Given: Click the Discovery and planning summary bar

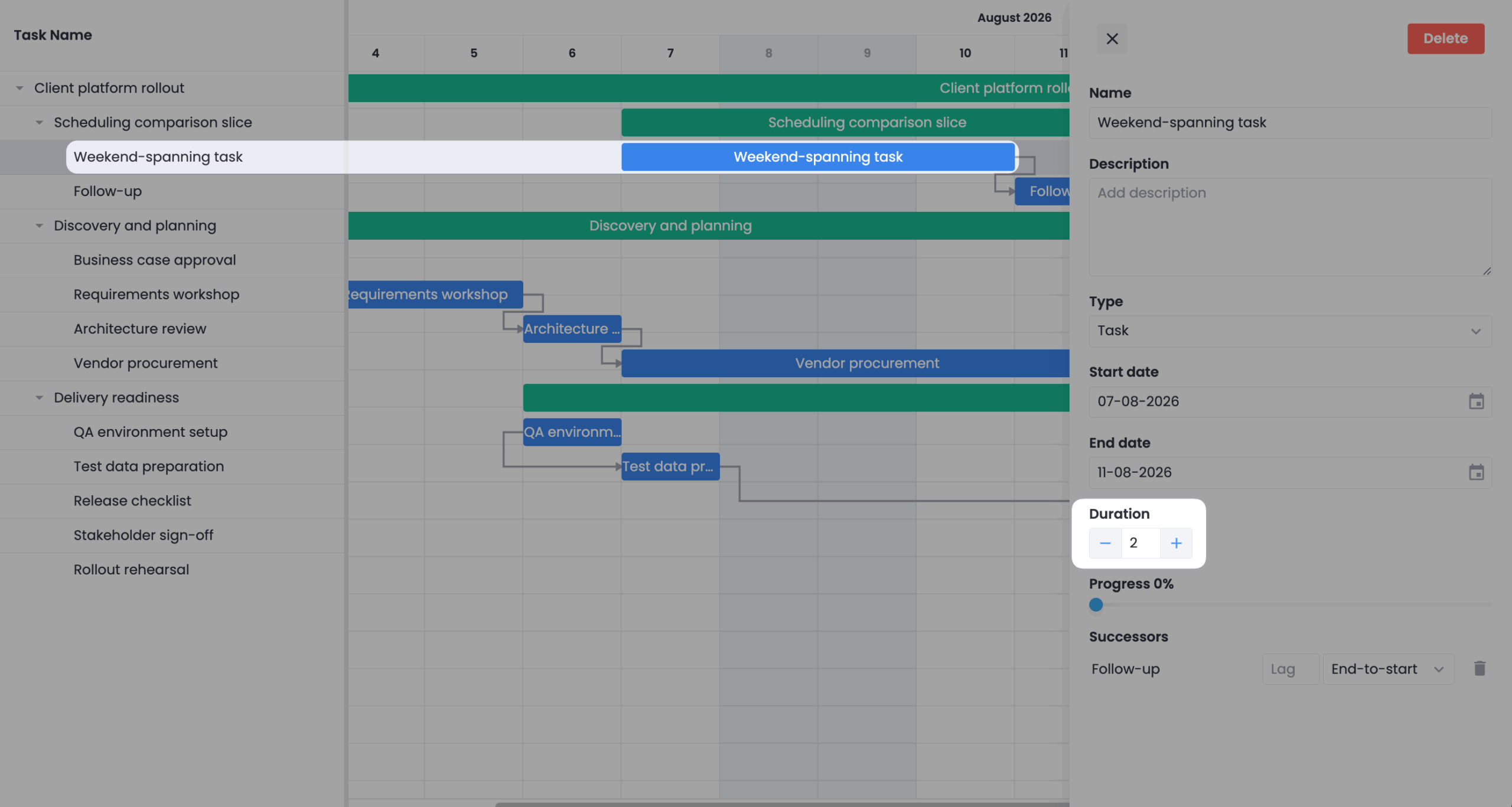Looking at the screenshot, I should pyautogui.click(x=709, y=226).
